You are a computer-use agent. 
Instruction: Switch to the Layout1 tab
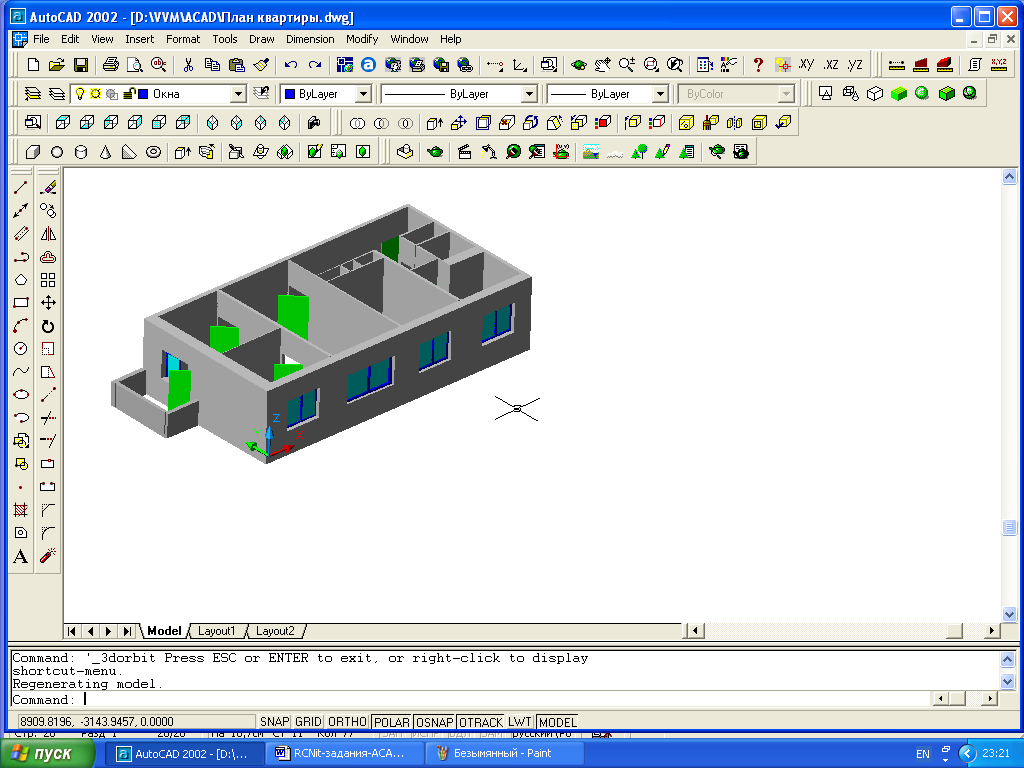click(x=216, y=631)
